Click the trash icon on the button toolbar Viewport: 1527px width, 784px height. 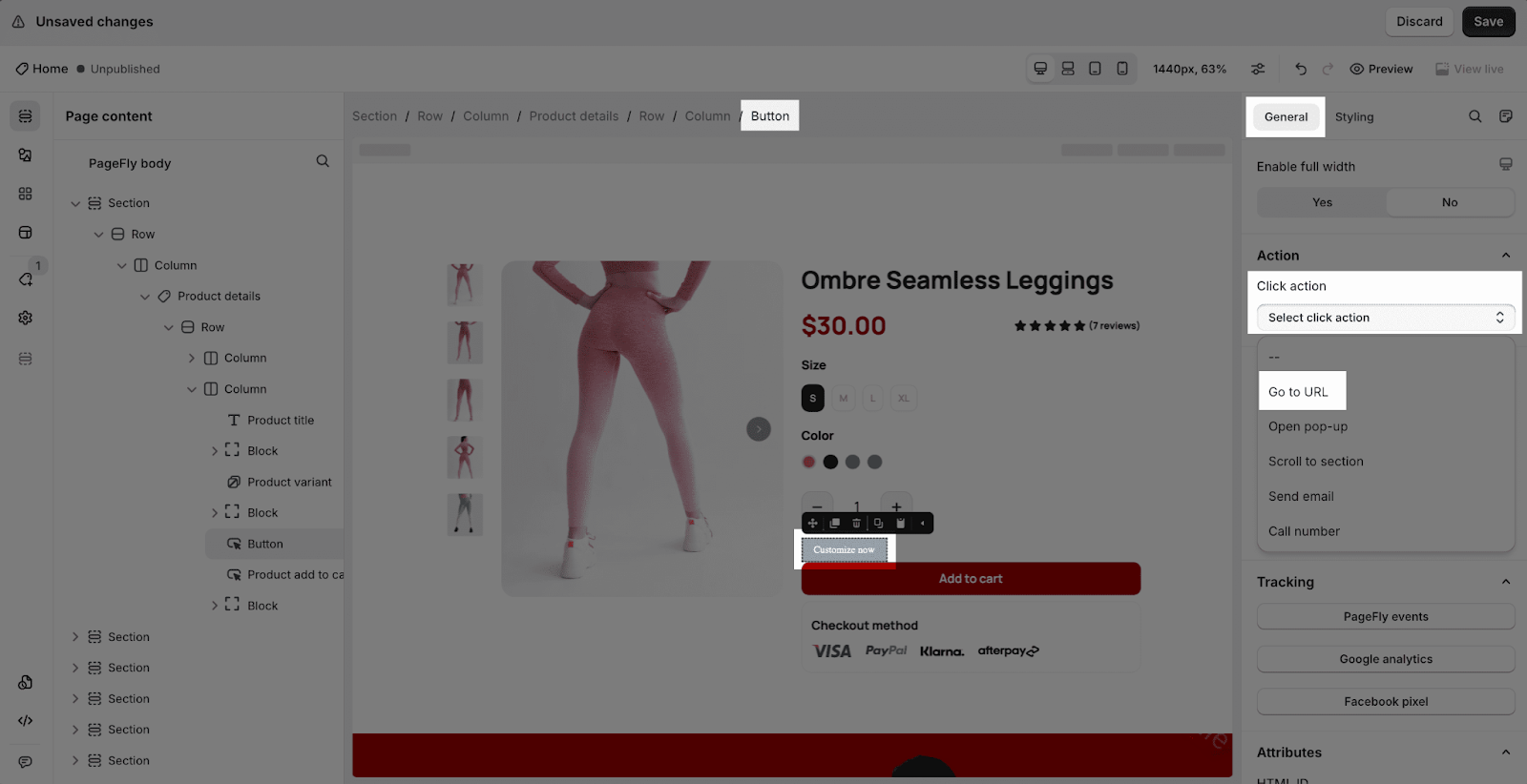click(x=856, y=523)
